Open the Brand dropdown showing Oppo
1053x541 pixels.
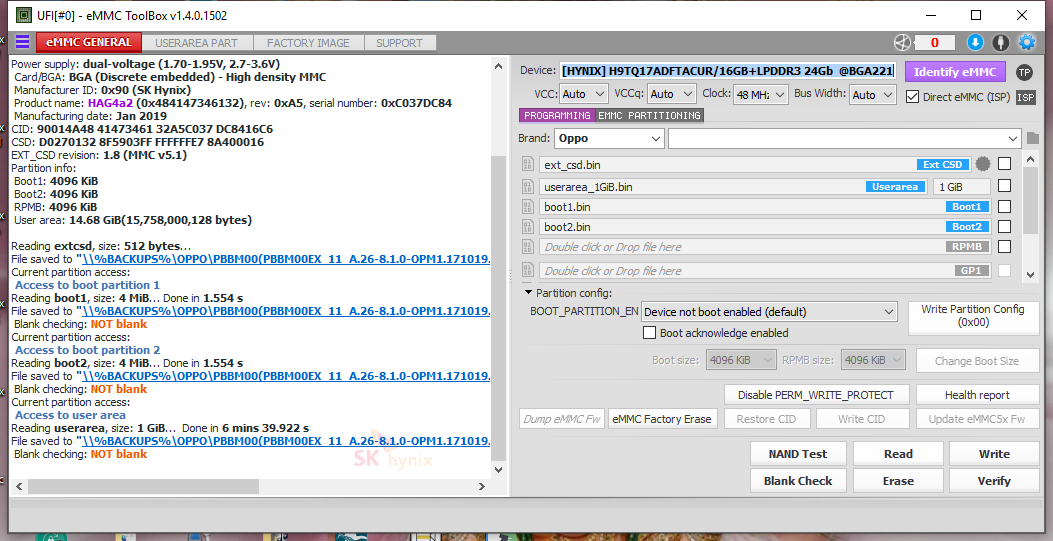coord(609,139)
